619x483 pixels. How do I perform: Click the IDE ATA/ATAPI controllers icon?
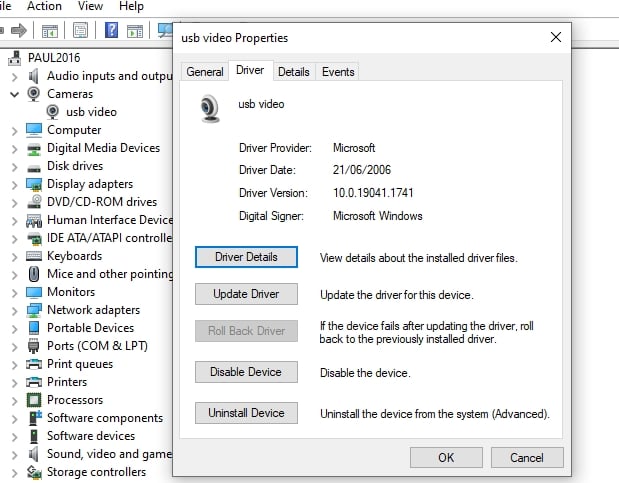[34, 238]
